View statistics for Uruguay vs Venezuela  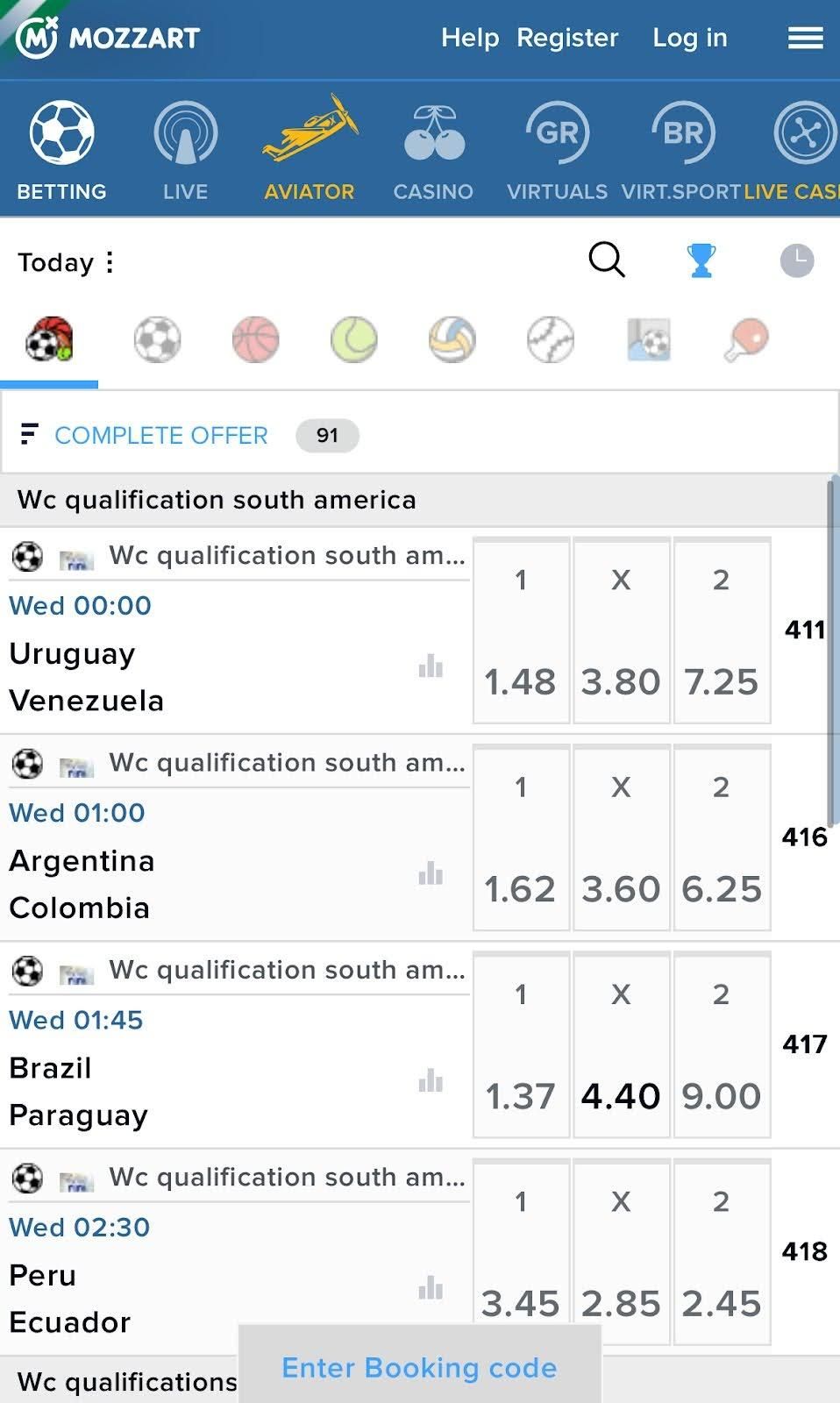[x=431, y=667]
